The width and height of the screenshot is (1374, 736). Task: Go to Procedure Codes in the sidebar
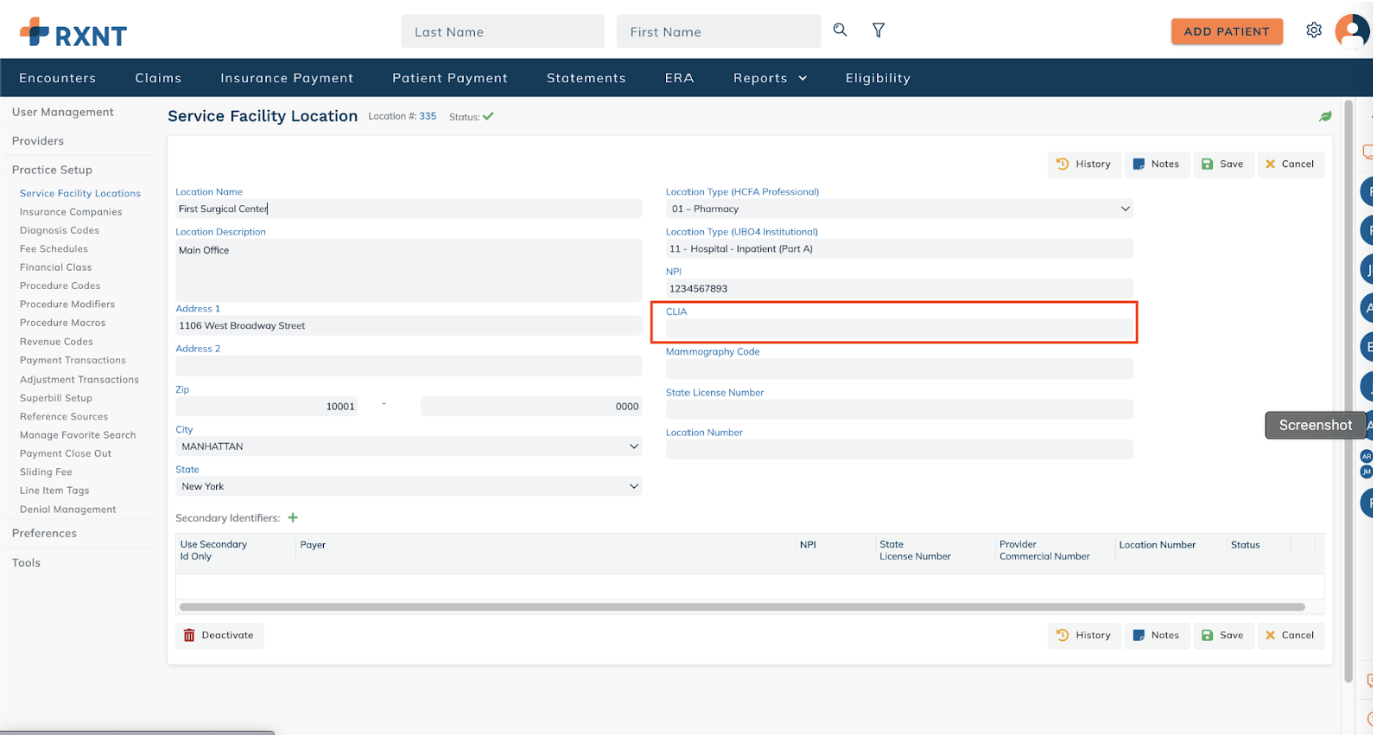point(60,286)
